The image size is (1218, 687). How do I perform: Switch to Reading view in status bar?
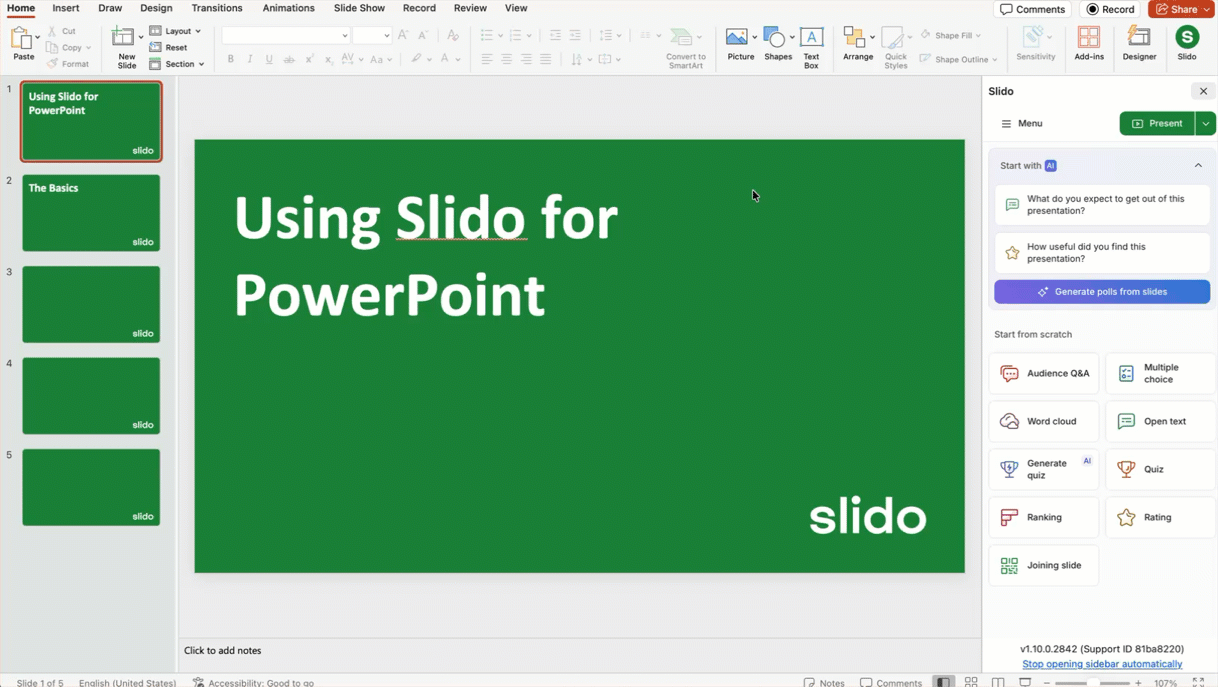point(998,682)
